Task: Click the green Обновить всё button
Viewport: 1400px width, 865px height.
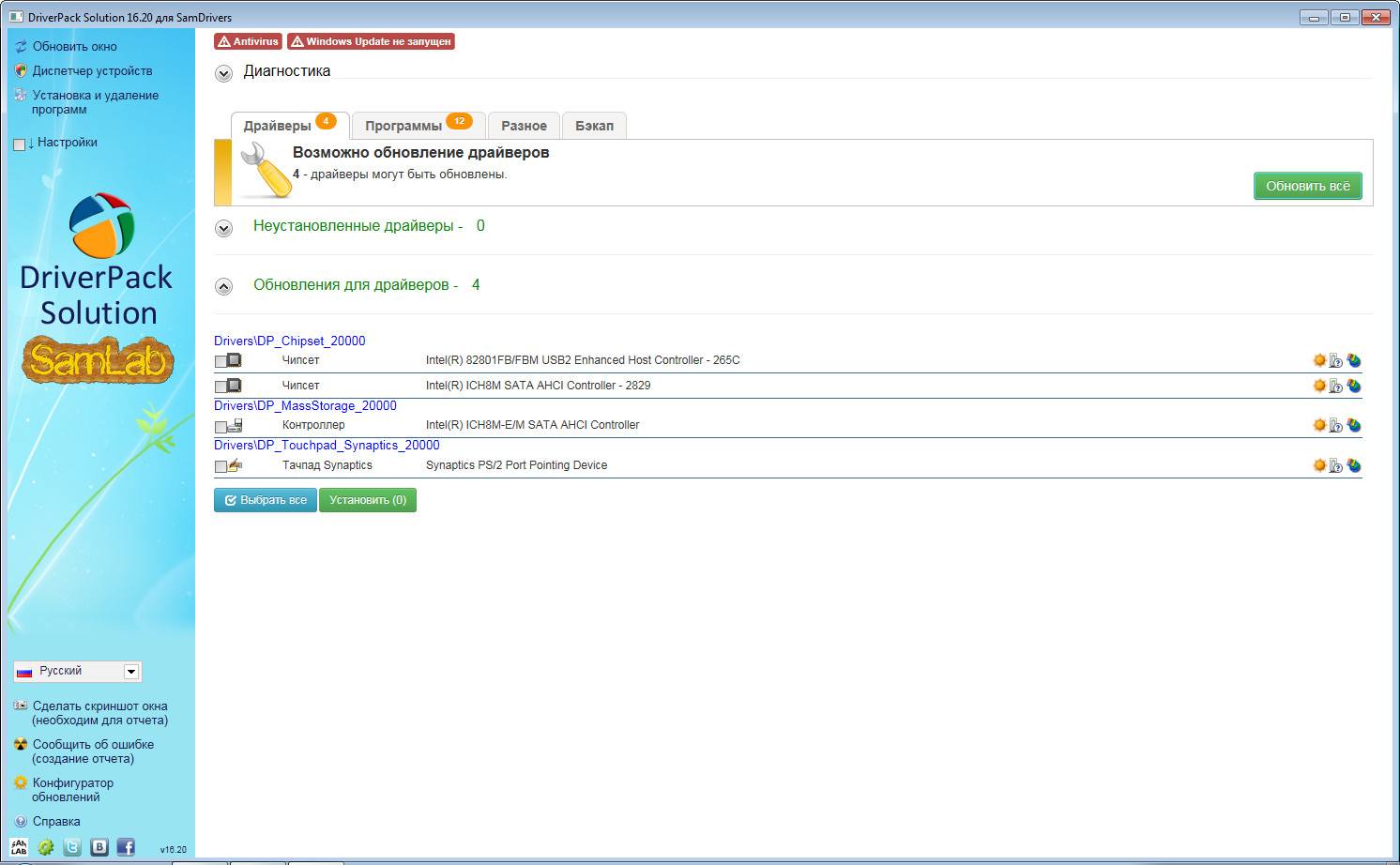Action: pyautogui.click(x=1308, y=186)
